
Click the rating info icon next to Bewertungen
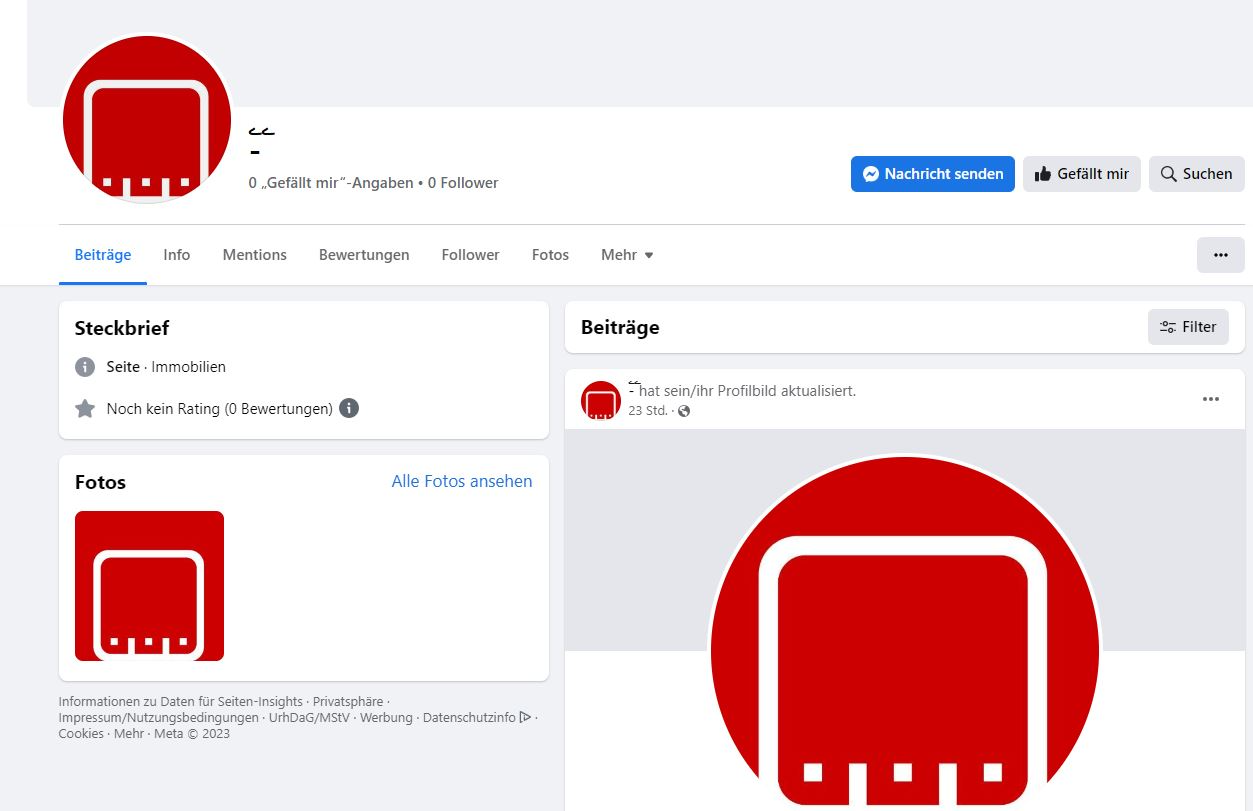349,408
